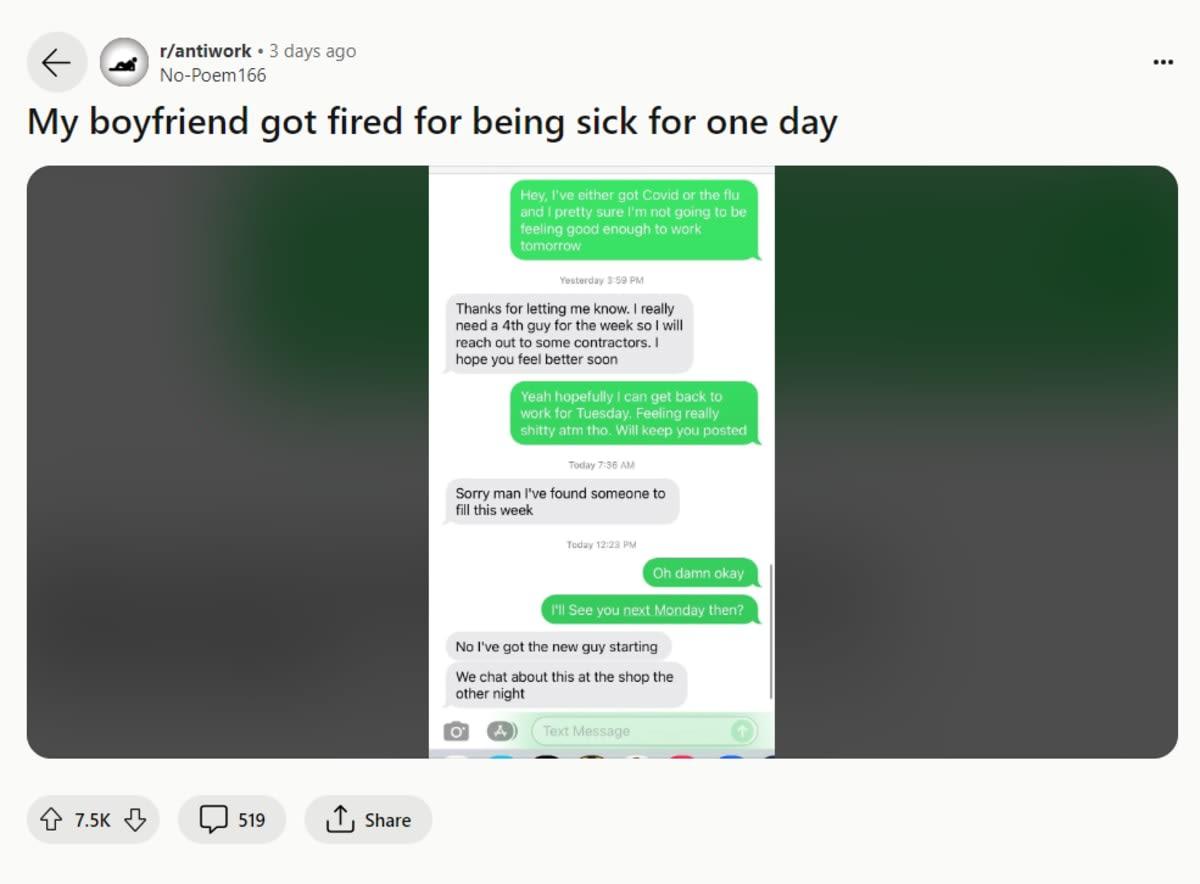Downvote the post with the down arrow
This screenshot has width=1200, height=884.
tap(135, 820)
